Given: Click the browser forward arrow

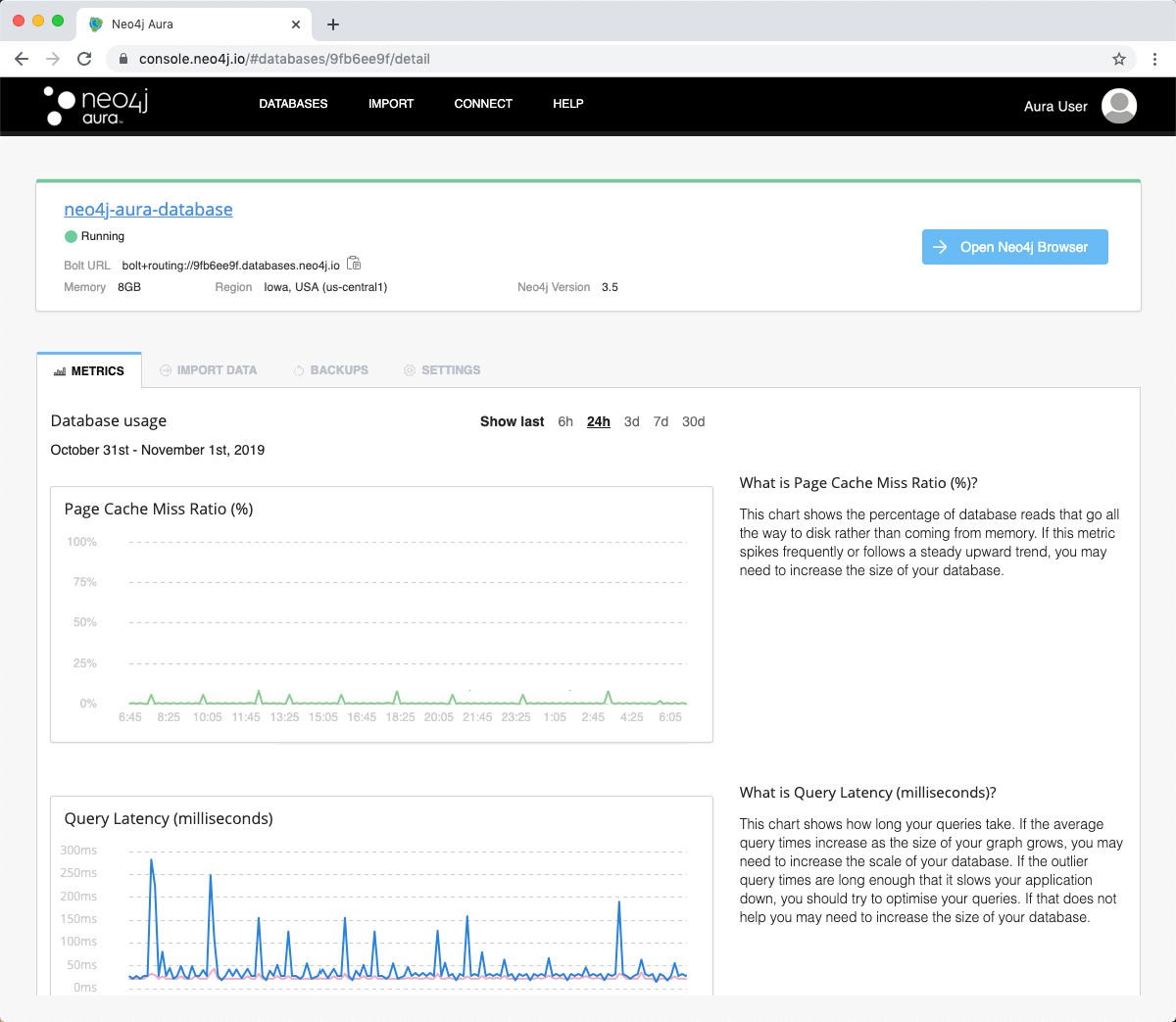Looking at the screenshot, I should [53, 59].
